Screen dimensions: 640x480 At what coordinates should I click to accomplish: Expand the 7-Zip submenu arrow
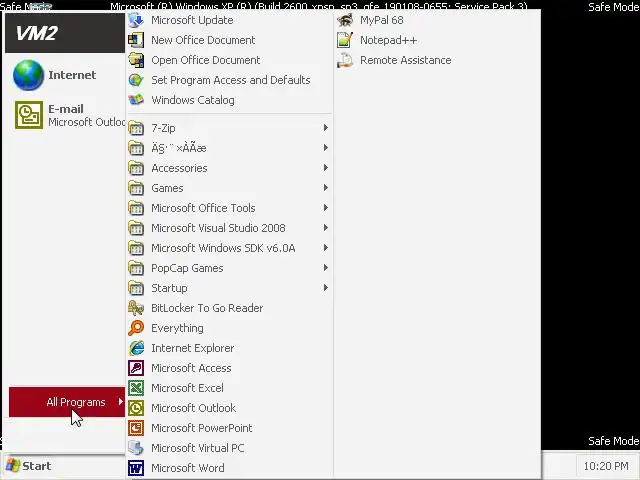click(x=325, y=128)
